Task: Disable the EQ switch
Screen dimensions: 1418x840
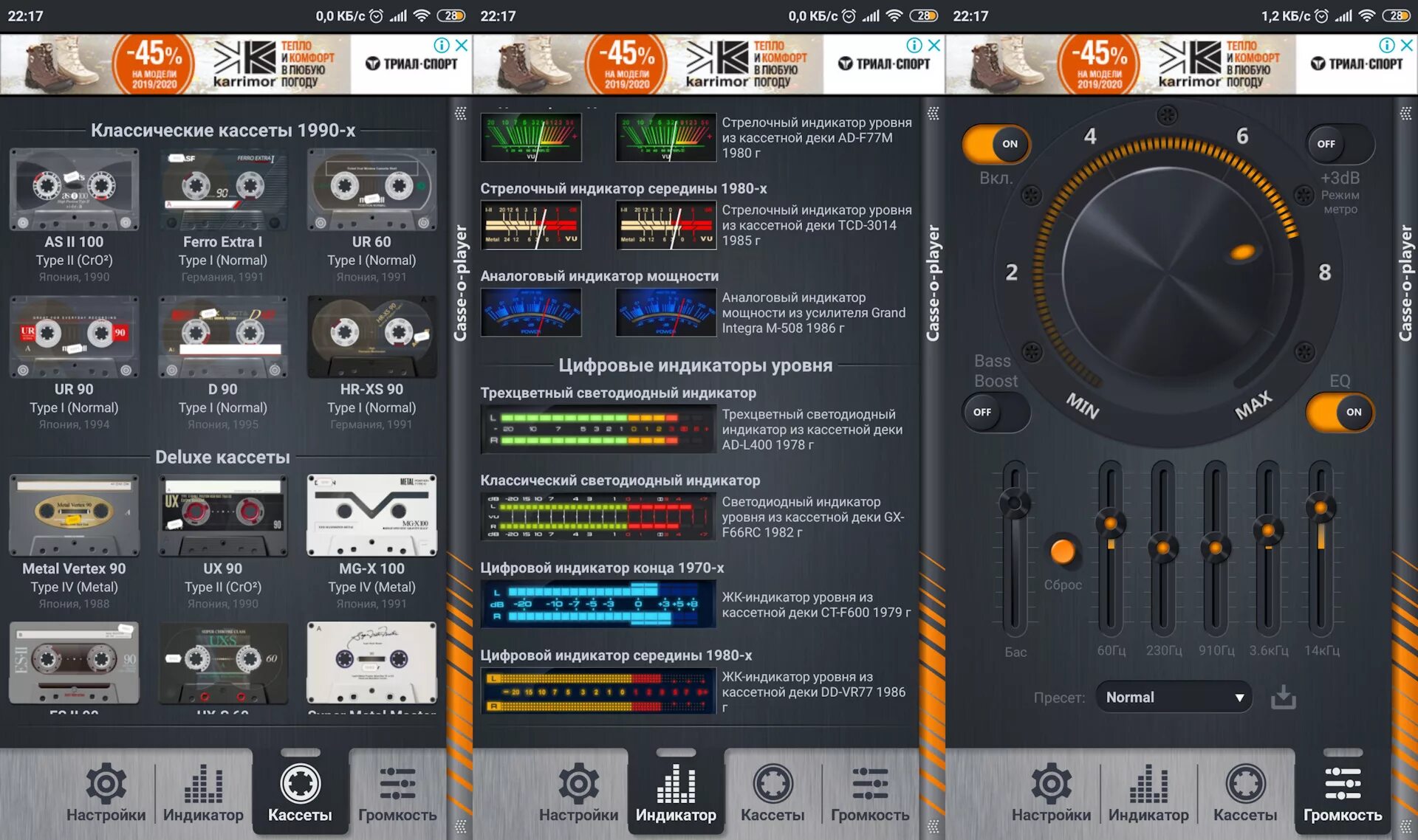Action: click(x=1340, y=412)
